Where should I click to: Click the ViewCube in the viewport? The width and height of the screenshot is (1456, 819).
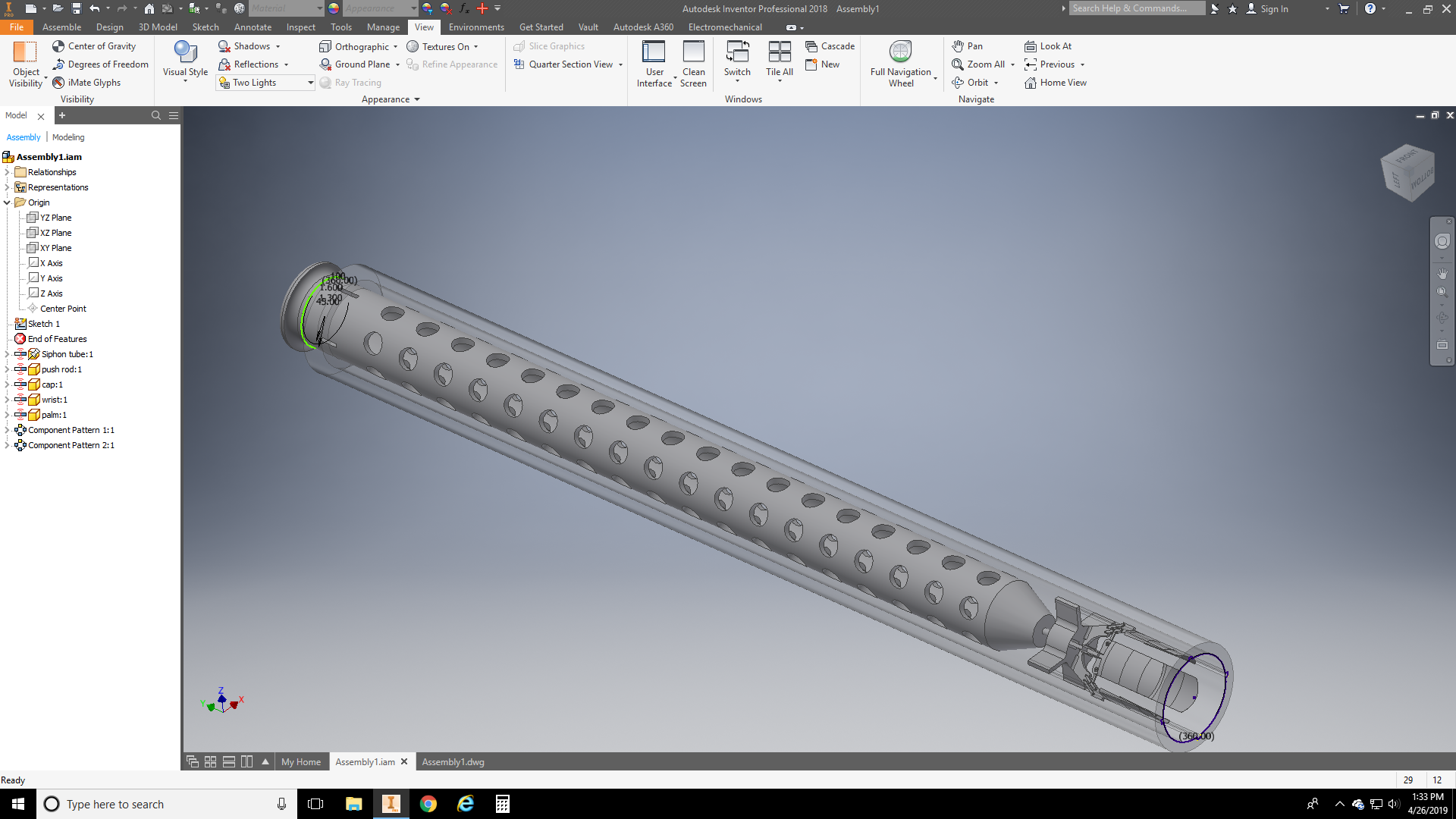click(x=1408, y=173)
